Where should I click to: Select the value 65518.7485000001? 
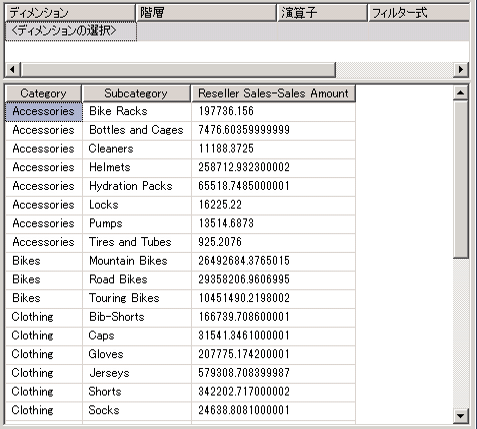[274, 186]
